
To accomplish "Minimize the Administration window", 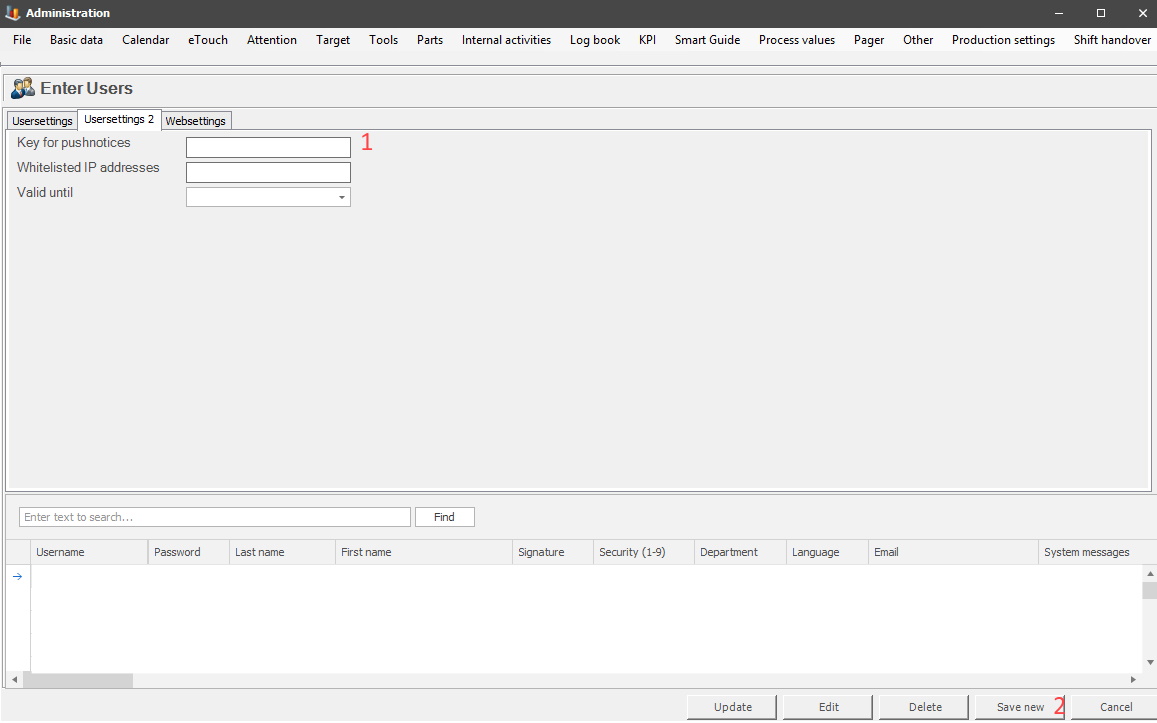I will point(1059,13).
